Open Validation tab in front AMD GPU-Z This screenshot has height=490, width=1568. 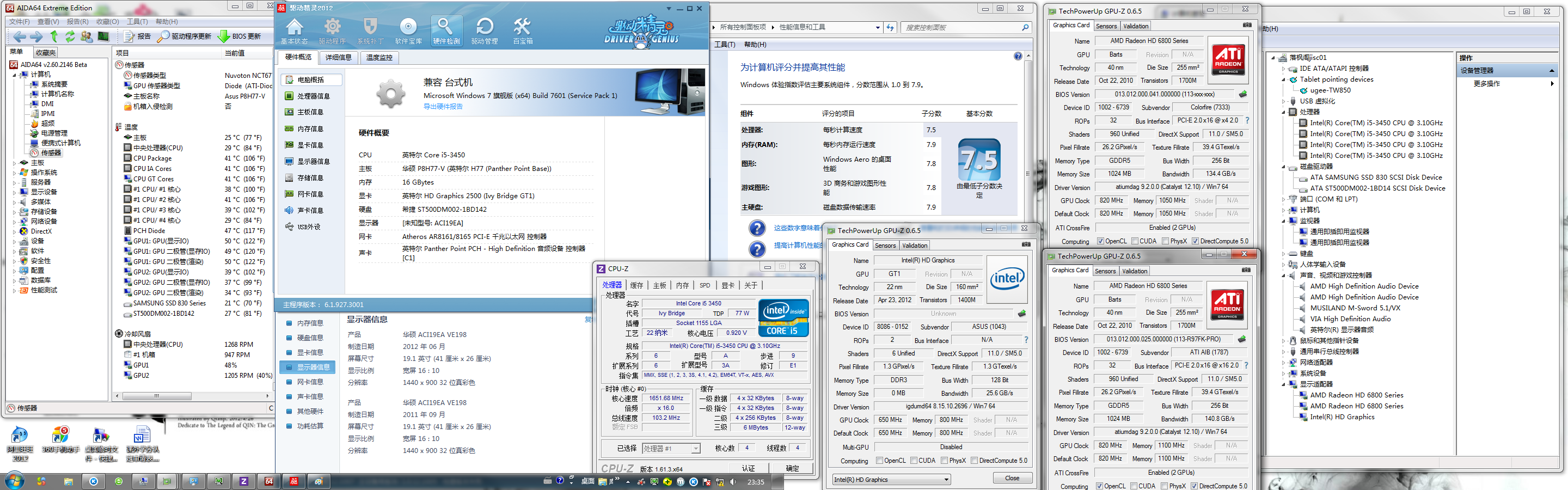[x=1135, y=271]
